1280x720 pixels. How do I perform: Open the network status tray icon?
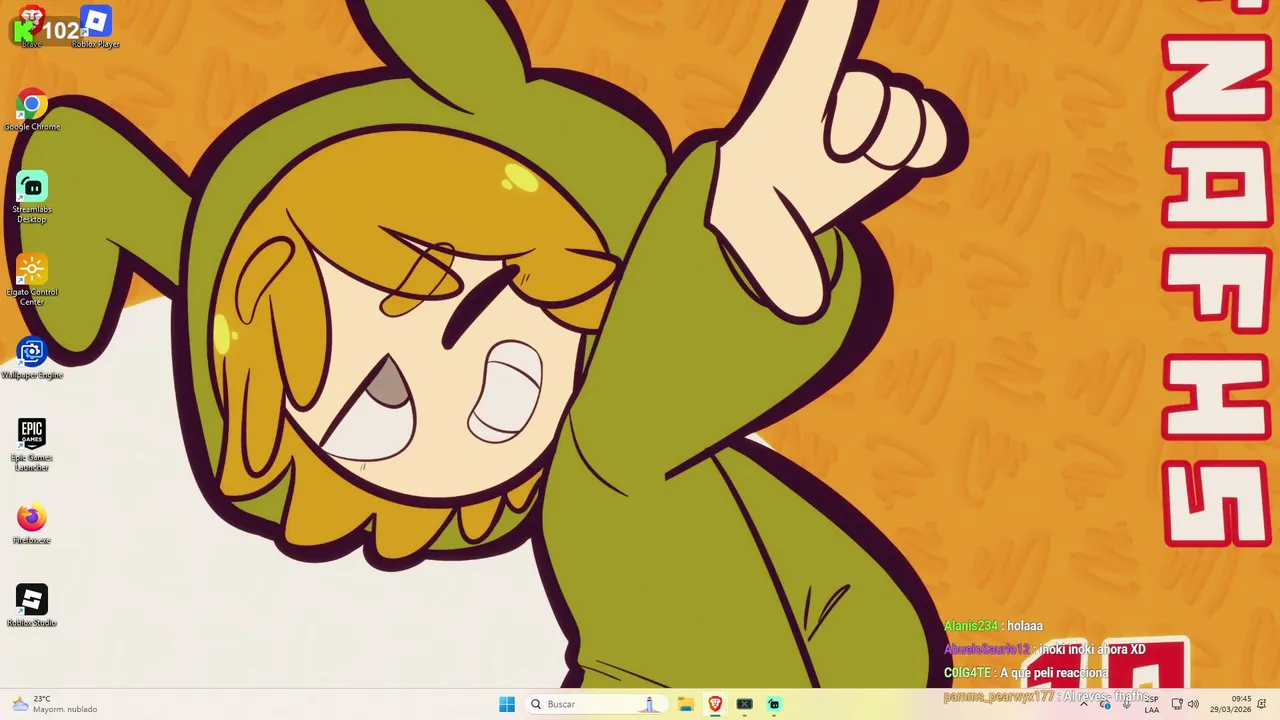[x=1177, y=704]
